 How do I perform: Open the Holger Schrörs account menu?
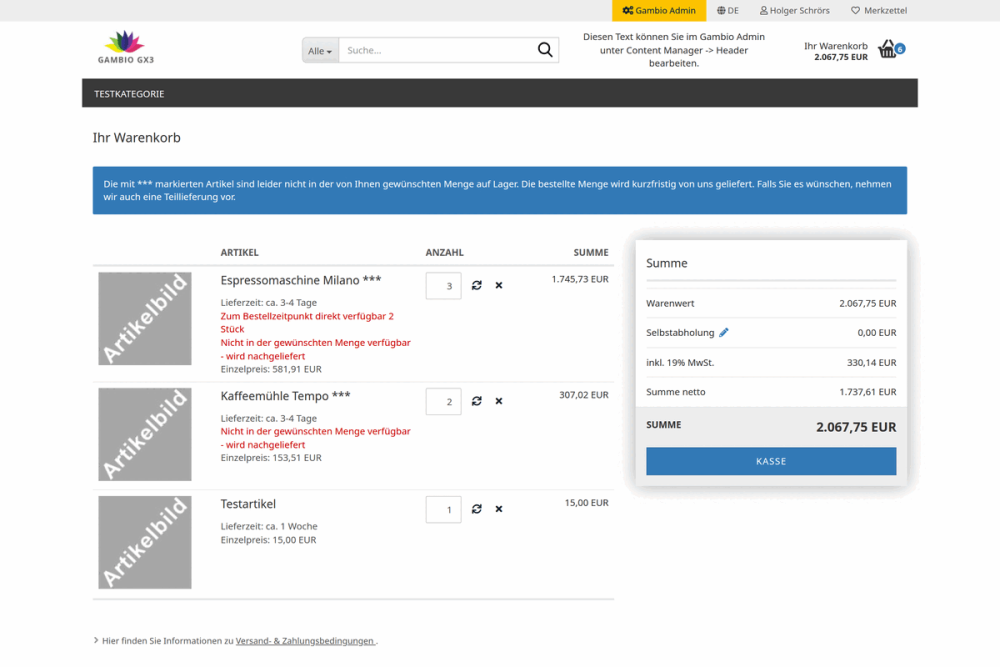pos(795,11)
